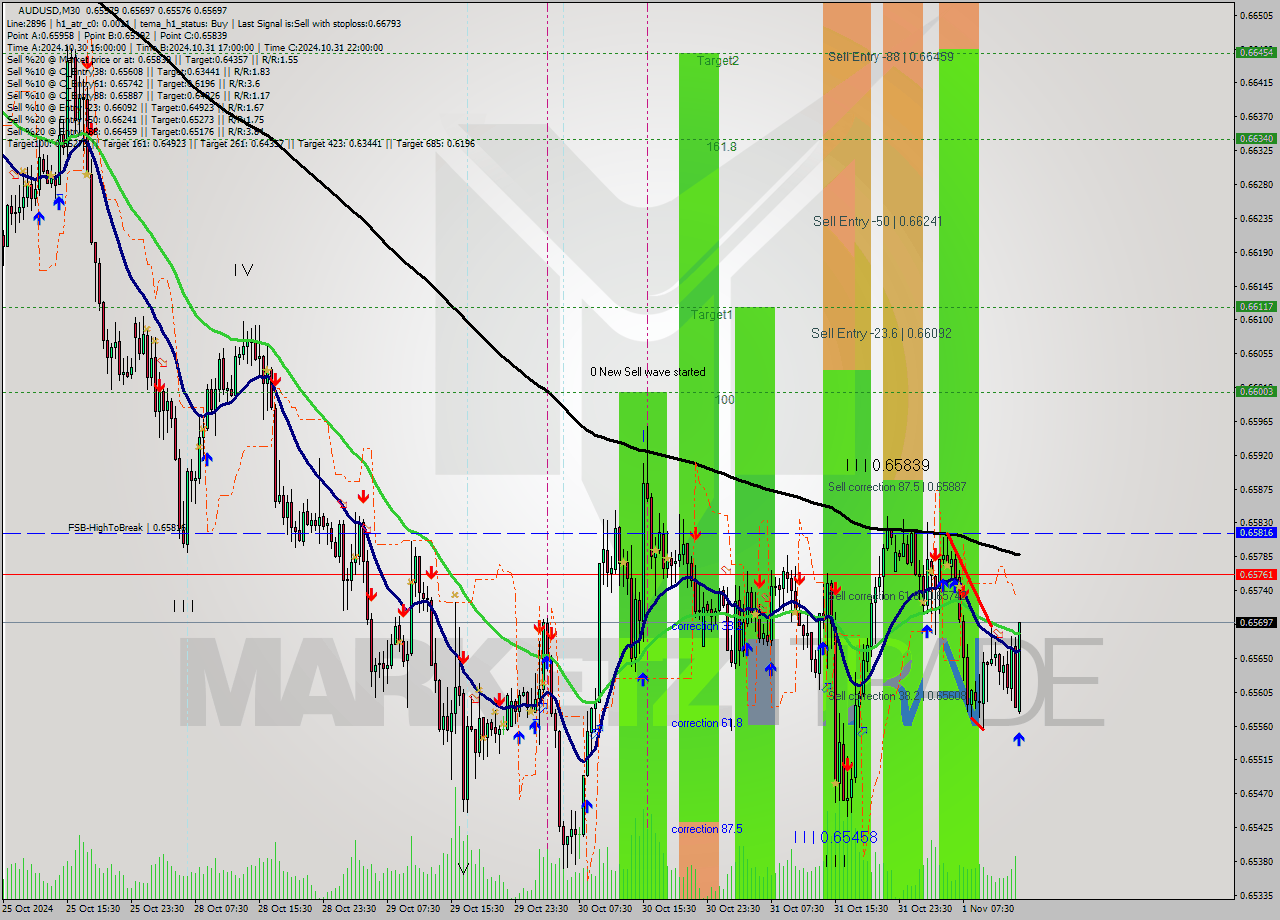
Task: Click the 0.65605 price axis label
Action: [1257, 692]
